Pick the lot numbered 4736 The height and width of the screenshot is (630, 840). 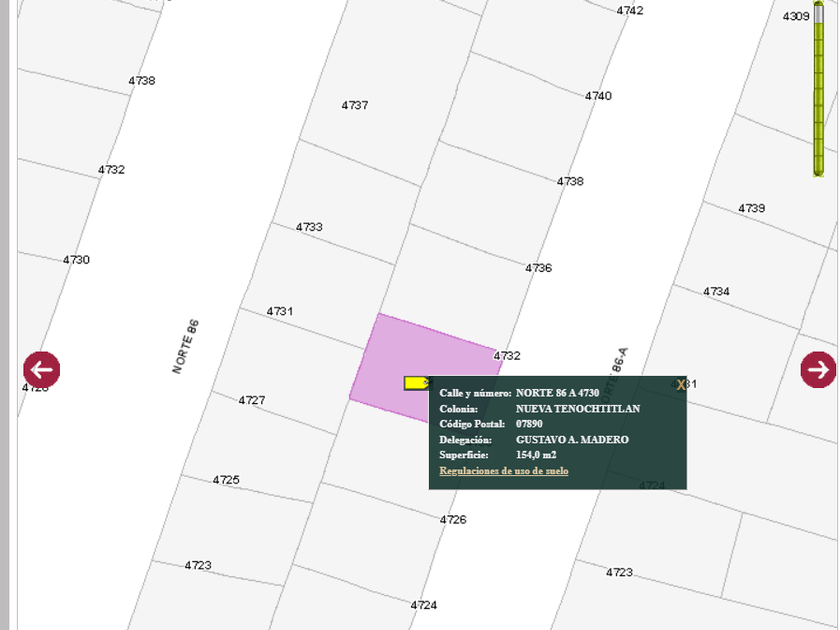pos(538,268)
